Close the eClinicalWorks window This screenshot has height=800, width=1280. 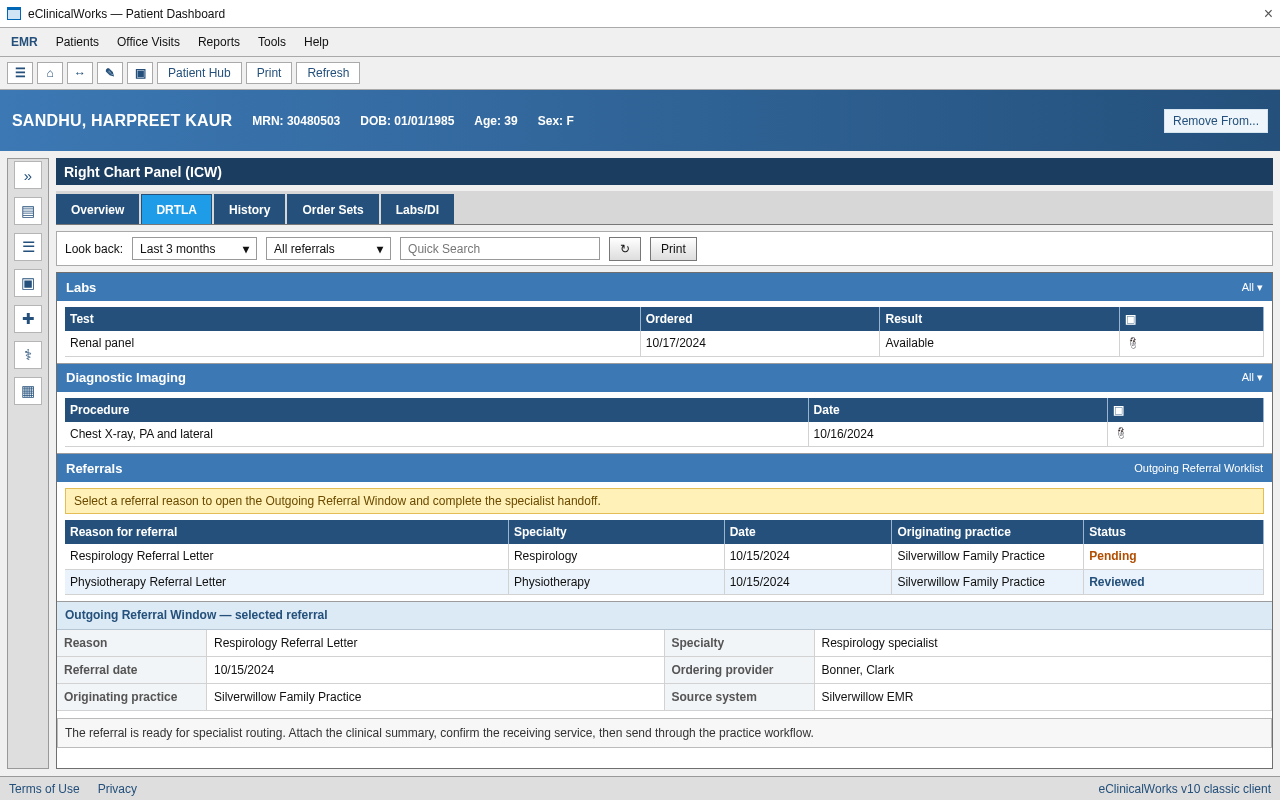pos(1268,14)
